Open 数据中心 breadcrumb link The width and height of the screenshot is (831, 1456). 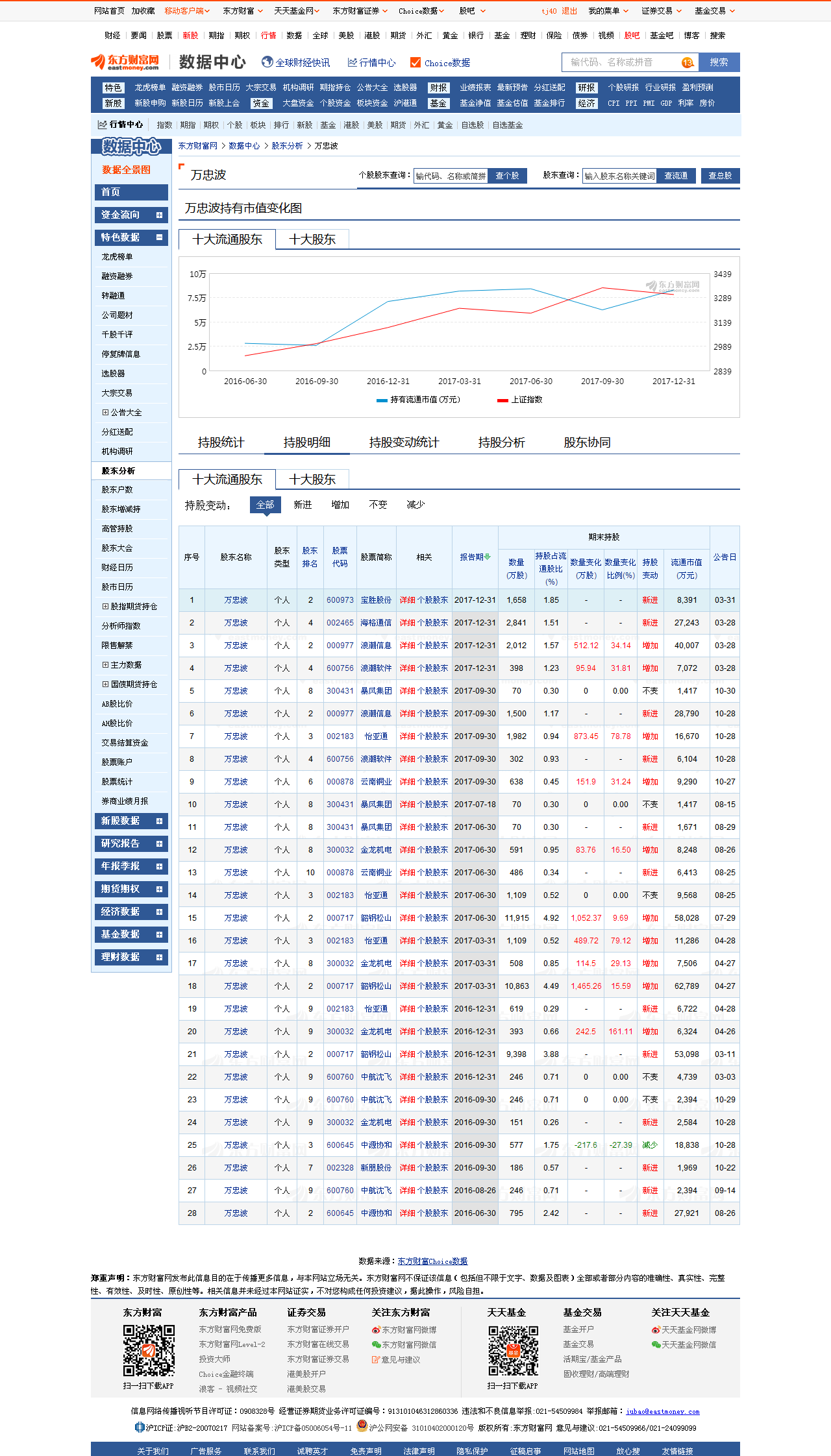click(244, 146)
